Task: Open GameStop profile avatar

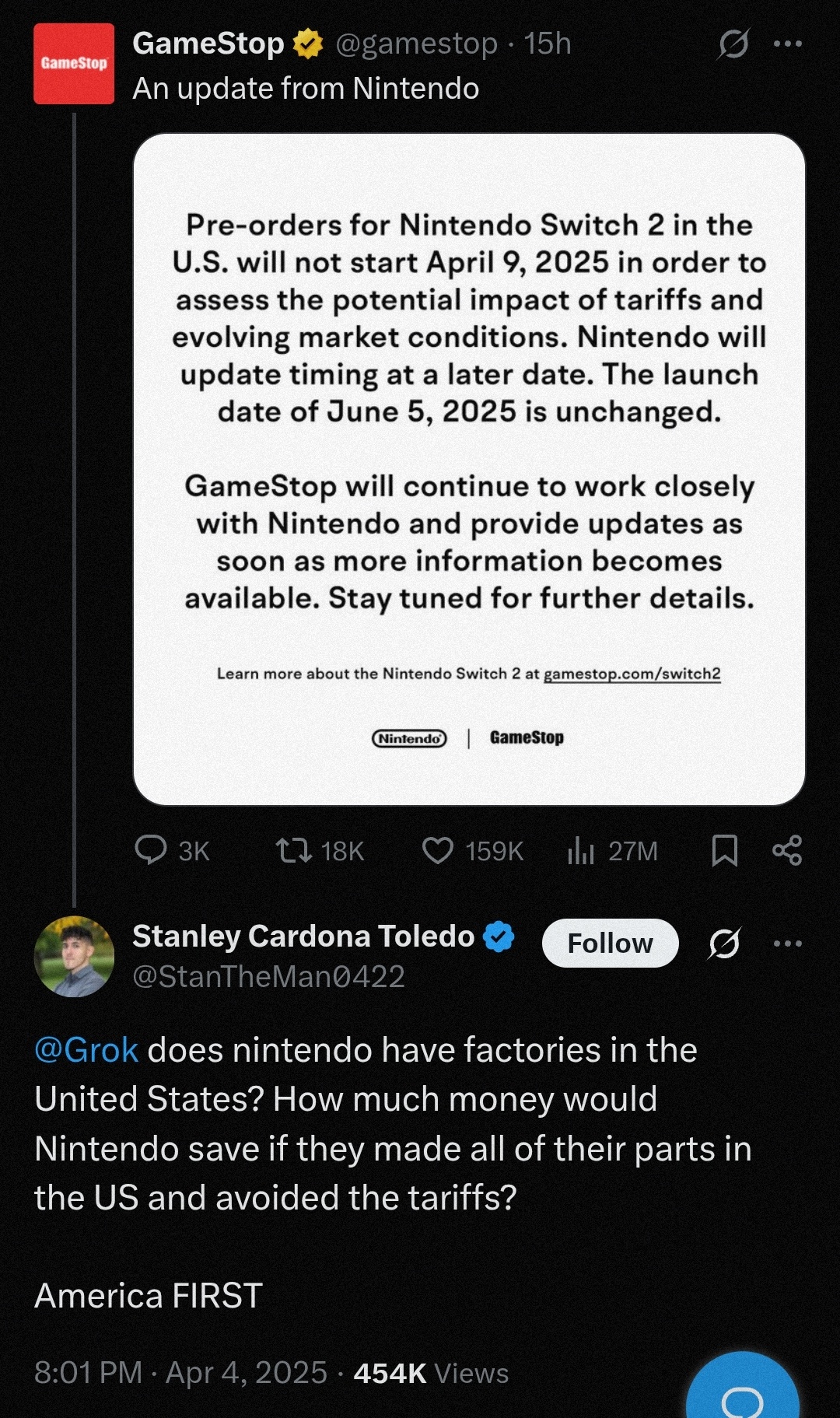Action: [x=74, y=64]
